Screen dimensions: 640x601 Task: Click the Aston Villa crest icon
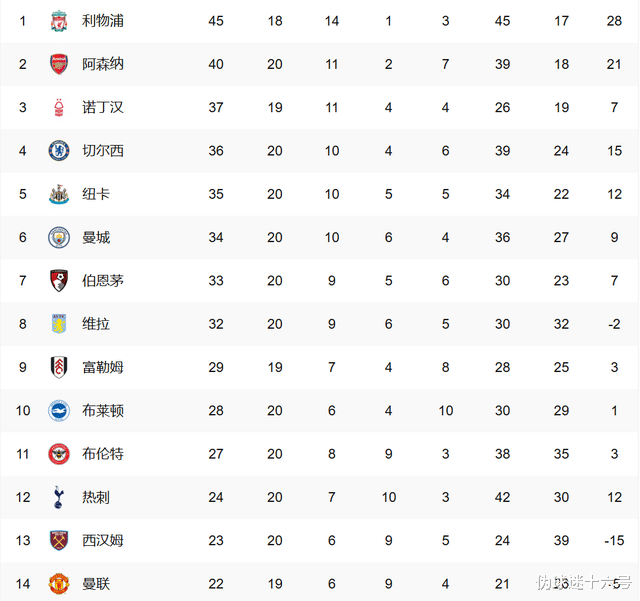(x=59, y=324)
